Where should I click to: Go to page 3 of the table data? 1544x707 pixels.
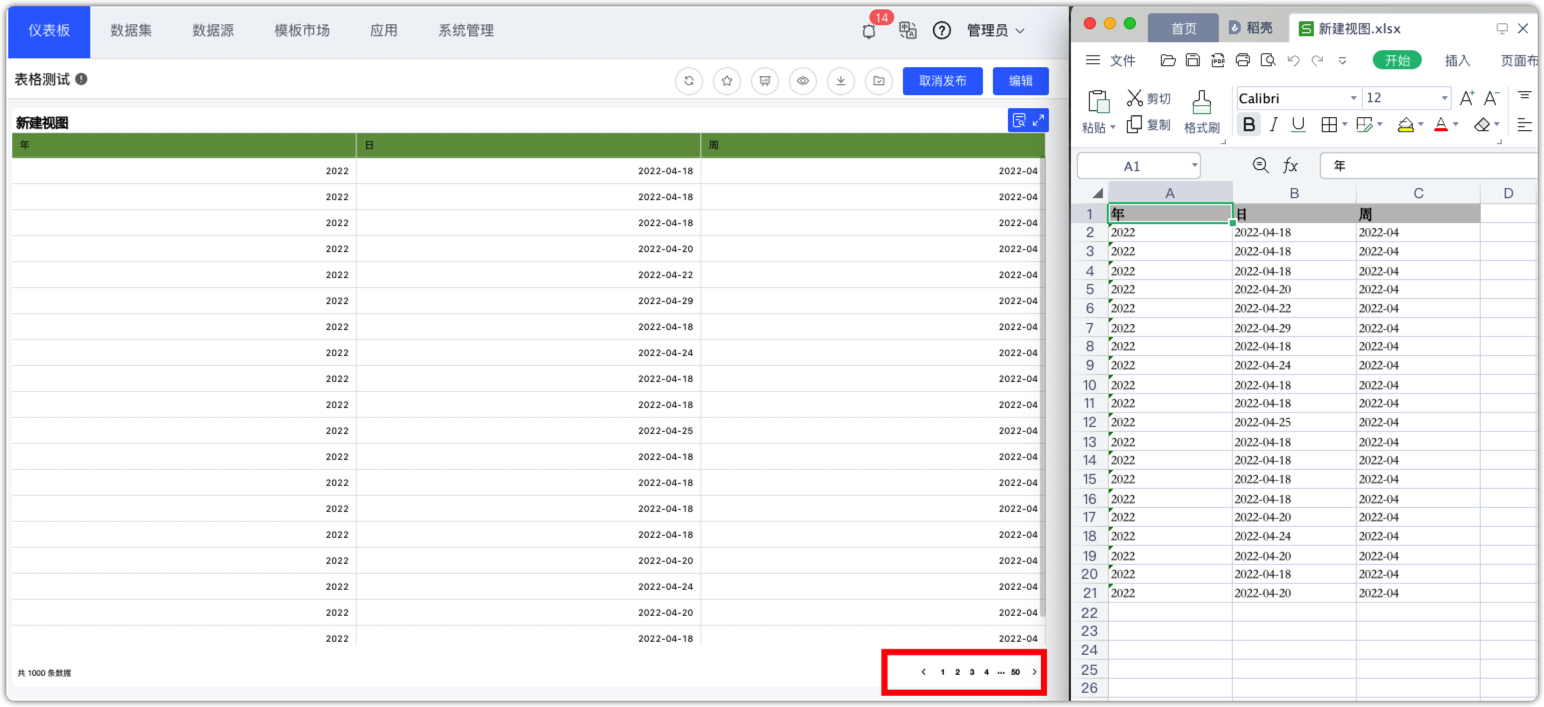click(x=971, y=672)
